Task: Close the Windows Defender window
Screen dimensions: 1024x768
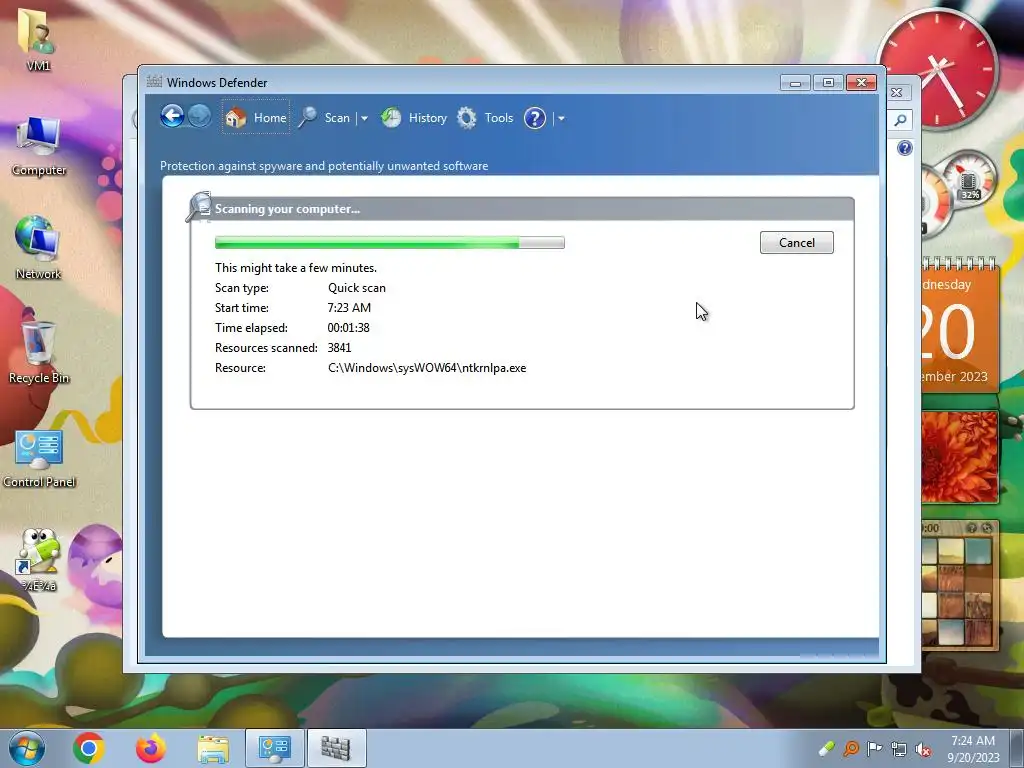Action: 861,83
